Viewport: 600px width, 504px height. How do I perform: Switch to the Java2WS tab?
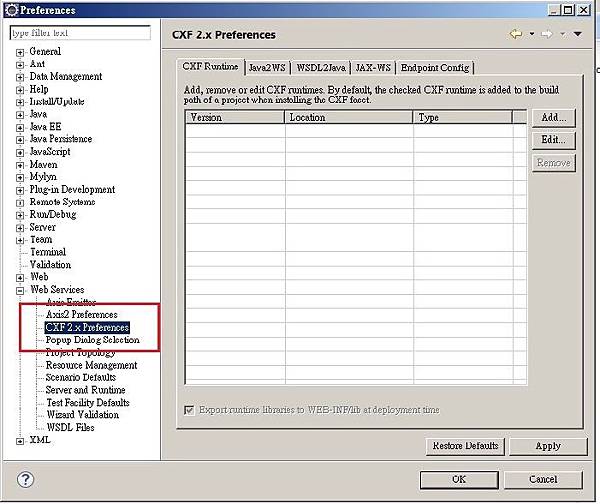tap(267, 68)
